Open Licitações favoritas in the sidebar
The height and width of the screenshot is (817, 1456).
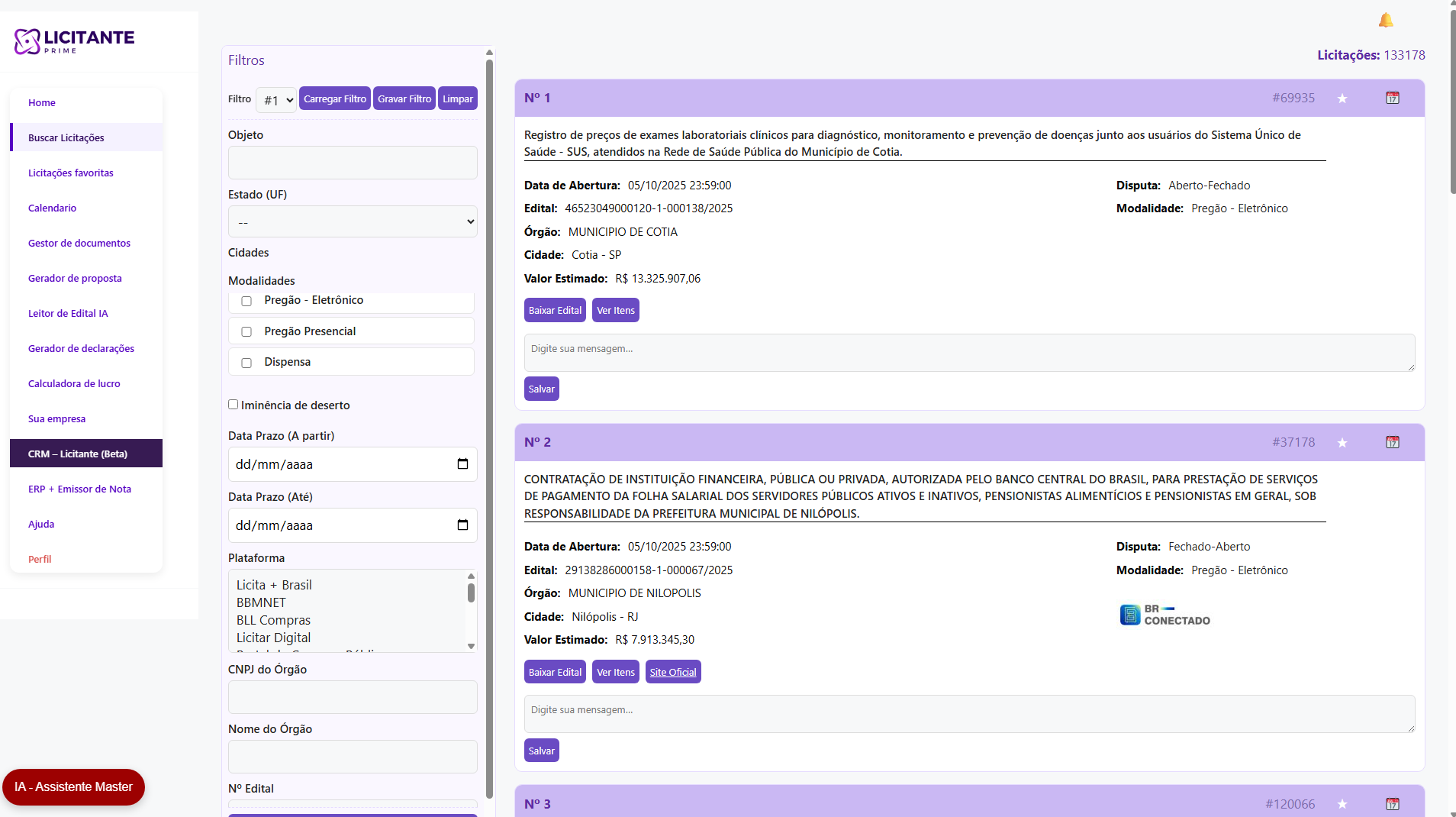coord(71,173)
